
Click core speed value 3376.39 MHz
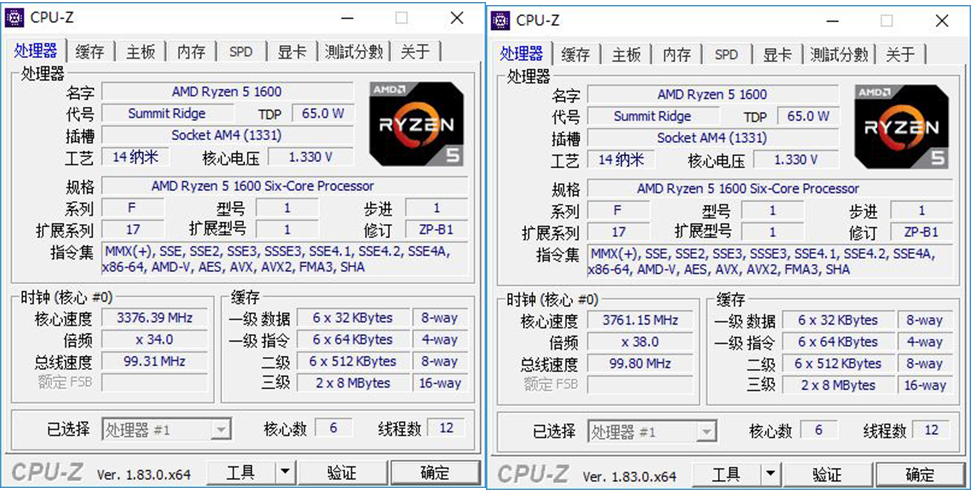click(x=155, y=318)
